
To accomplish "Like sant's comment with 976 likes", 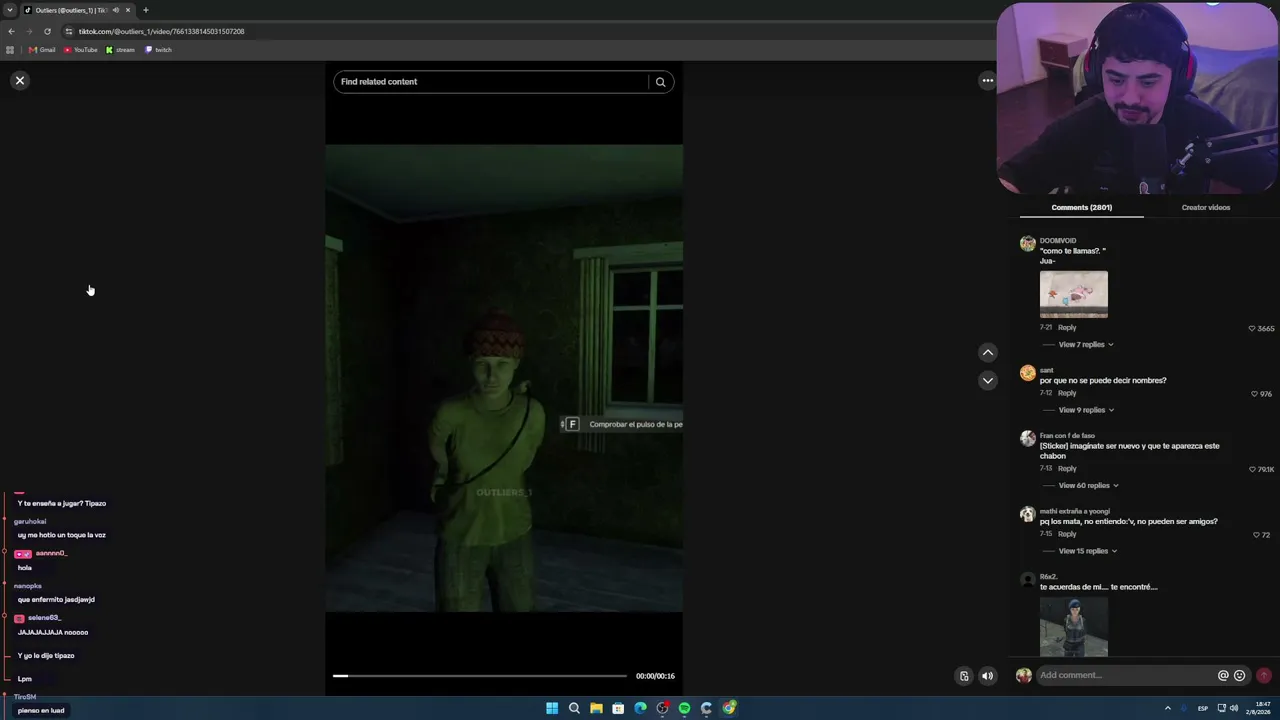I will coord(1254,394).
